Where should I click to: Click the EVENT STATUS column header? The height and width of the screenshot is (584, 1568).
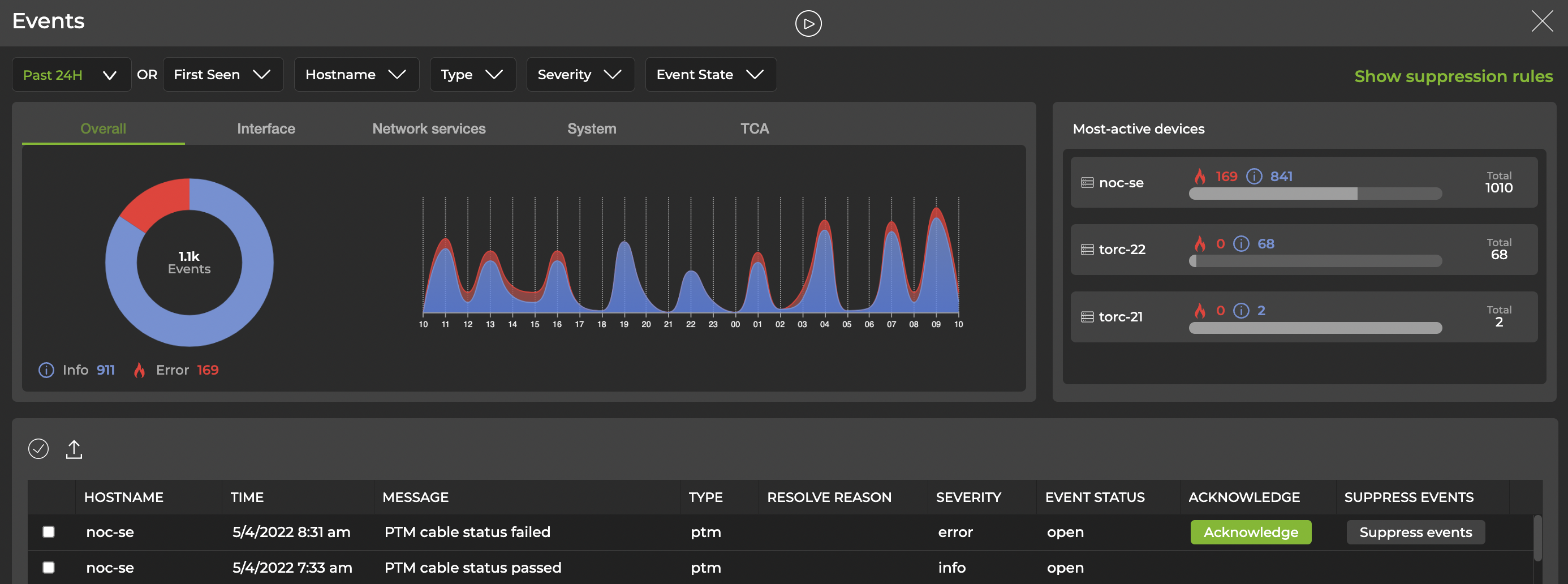[1095, 497]
